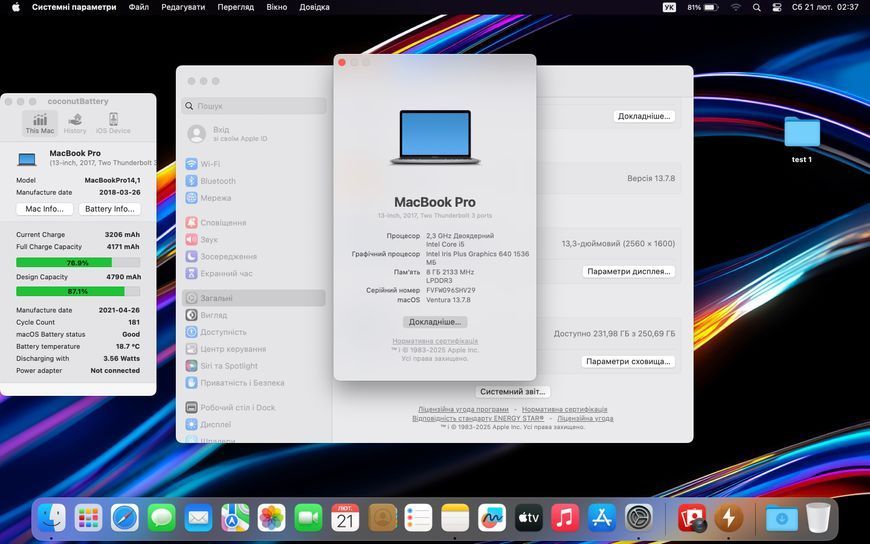This screenshot has width=870, height=544.
Task: Open History tab in coconutBattery
Action: [75, 123]
